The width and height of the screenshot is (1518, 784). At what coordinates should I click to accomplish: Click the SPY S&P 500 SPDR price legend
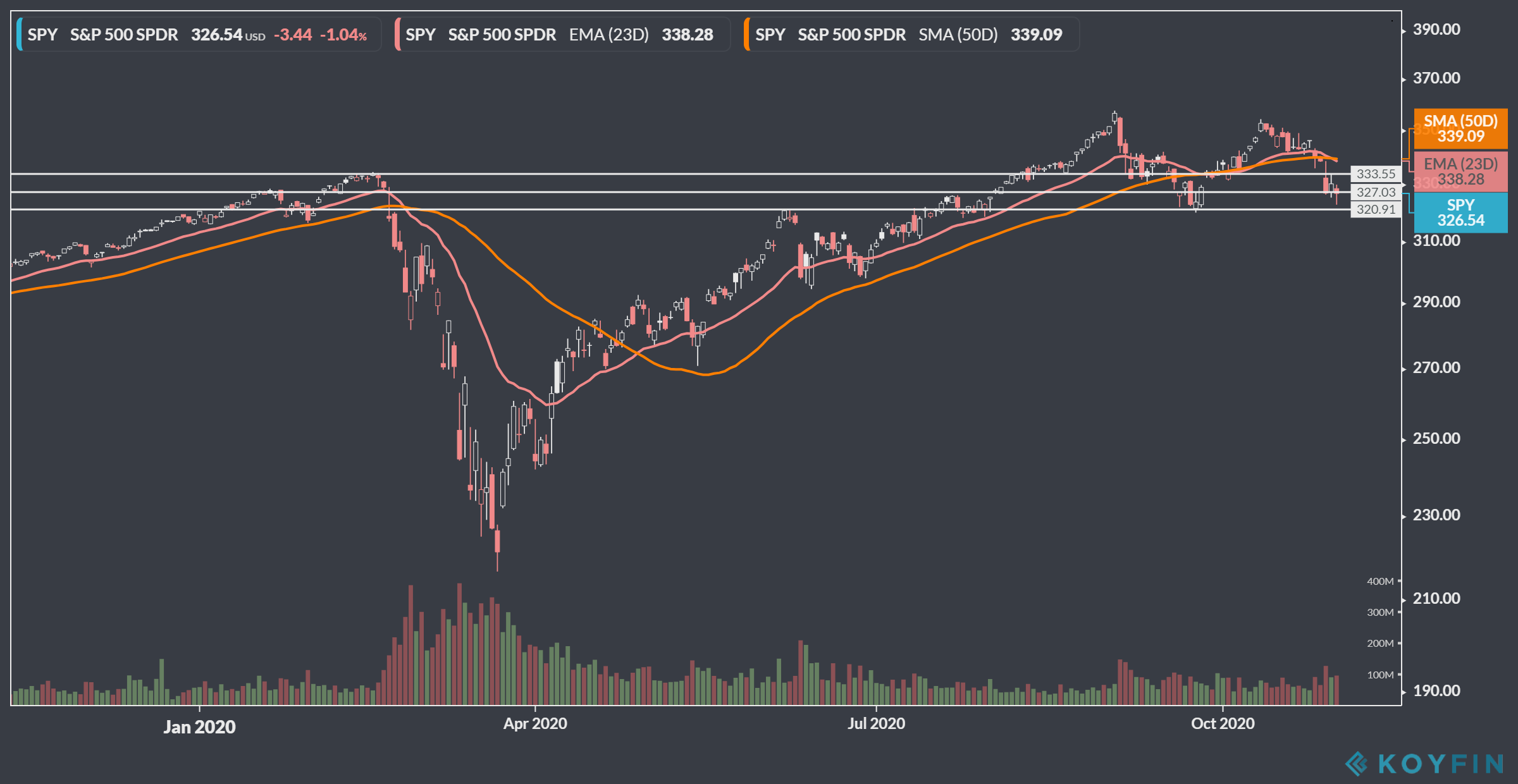pos(199,34)
